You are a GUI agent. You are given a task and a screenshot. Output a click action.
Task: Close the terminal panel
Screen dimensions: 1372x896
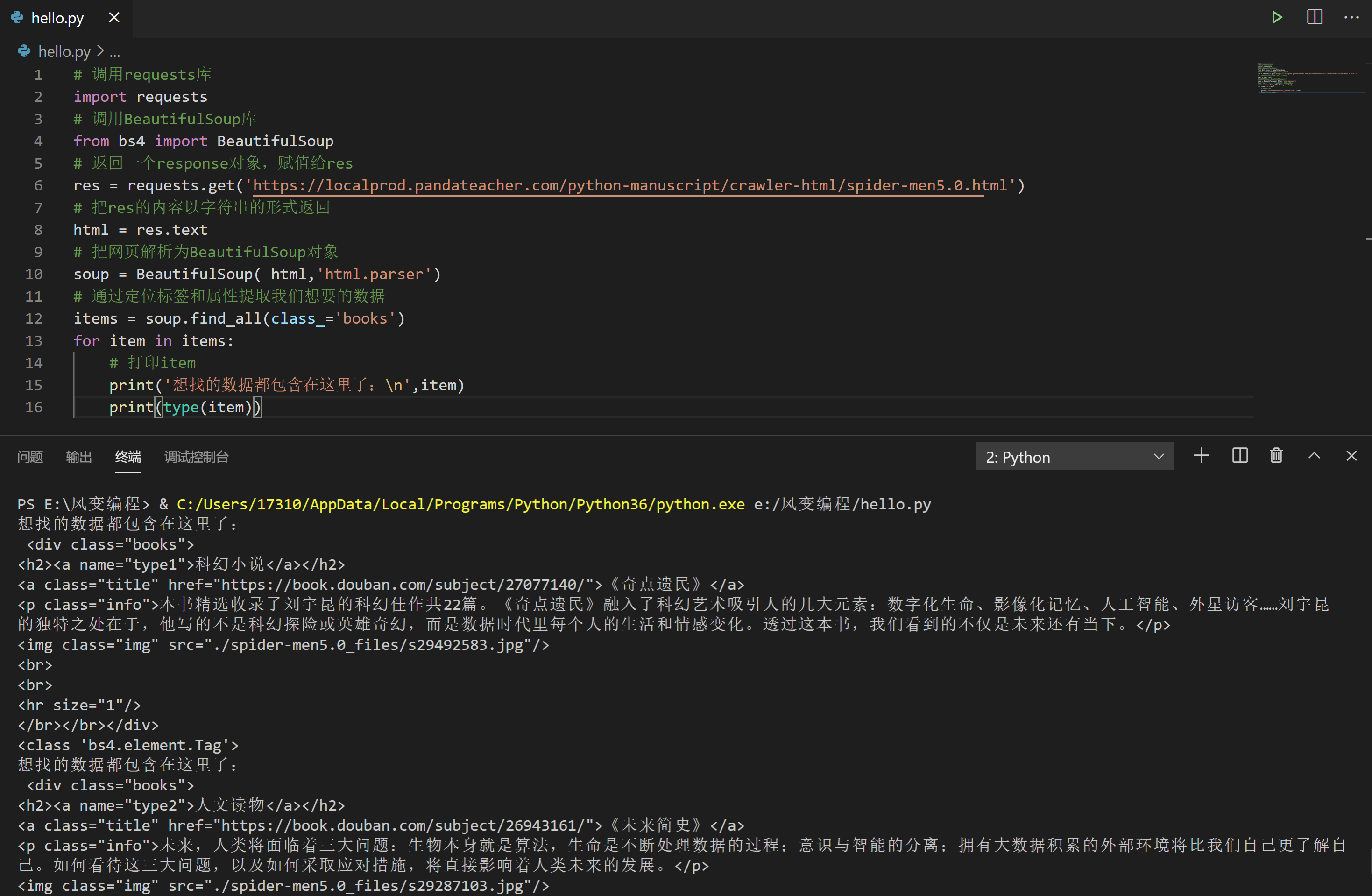coord(1351,456)
